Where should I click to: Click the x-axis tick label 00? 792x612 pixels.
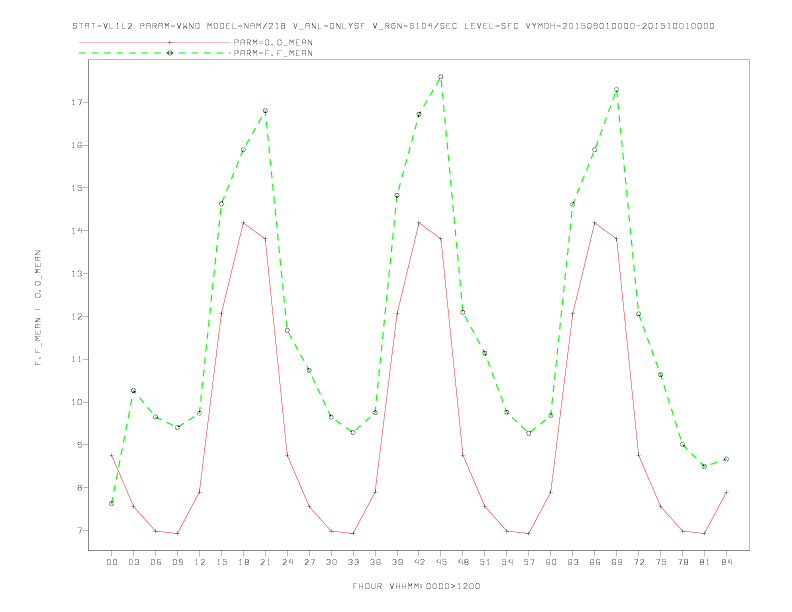coord(112,562)
